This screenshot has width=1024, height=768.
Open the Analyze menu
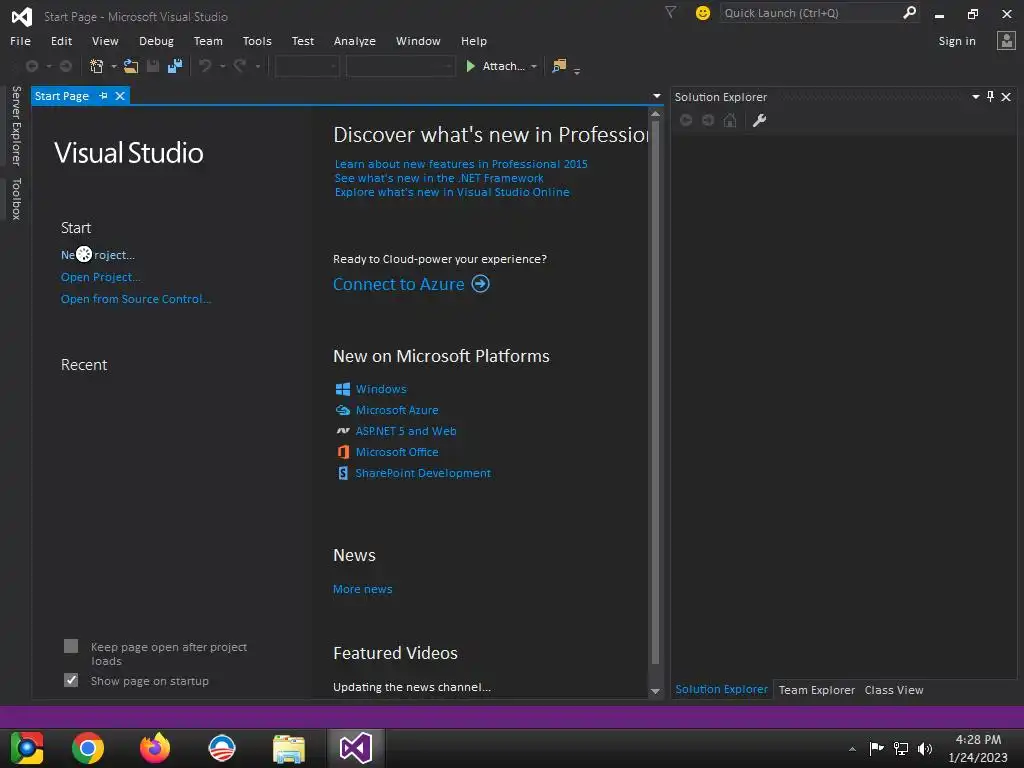coord(355,40)
